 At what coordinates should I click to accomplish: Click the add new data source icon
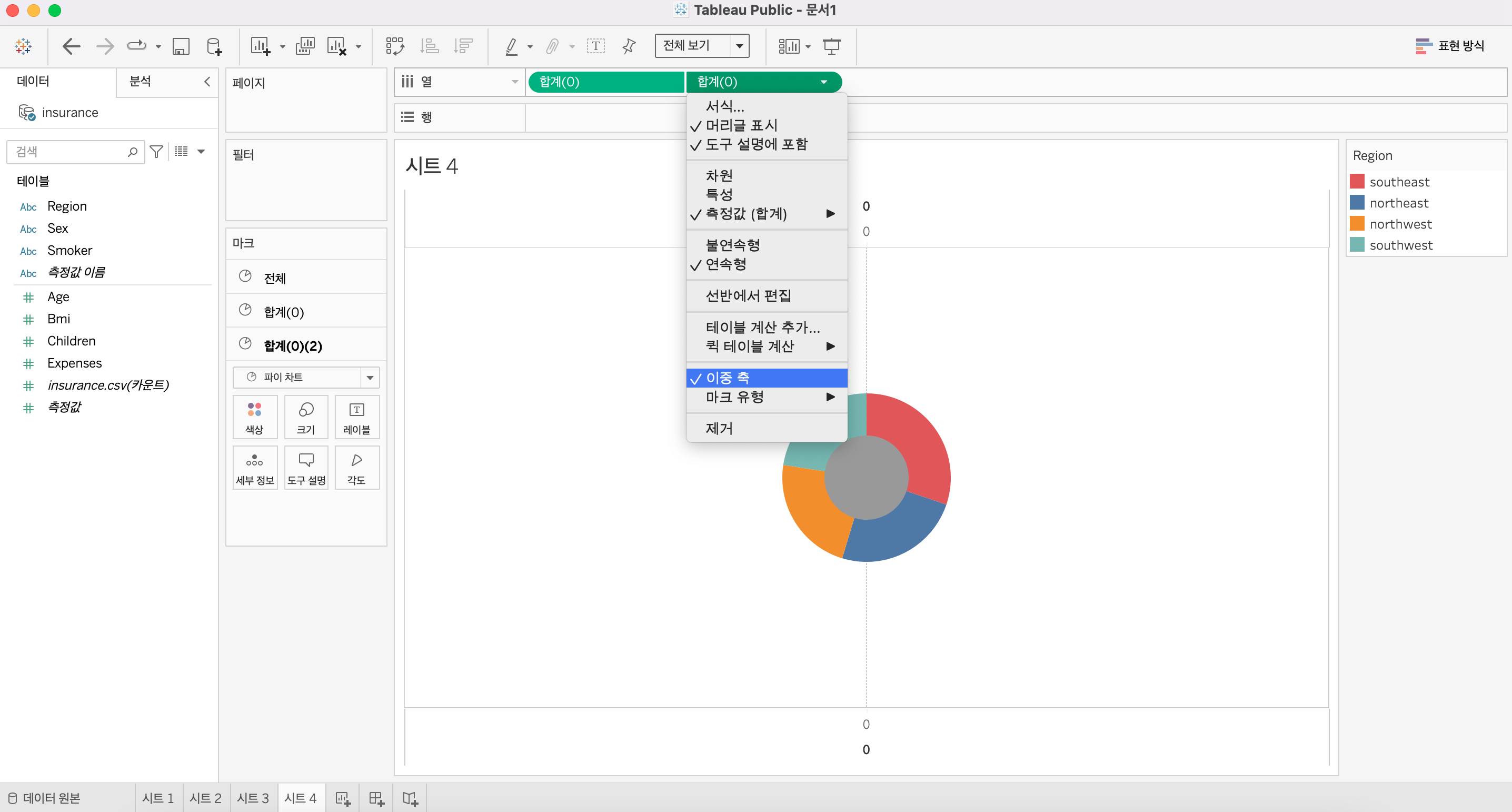214,46
